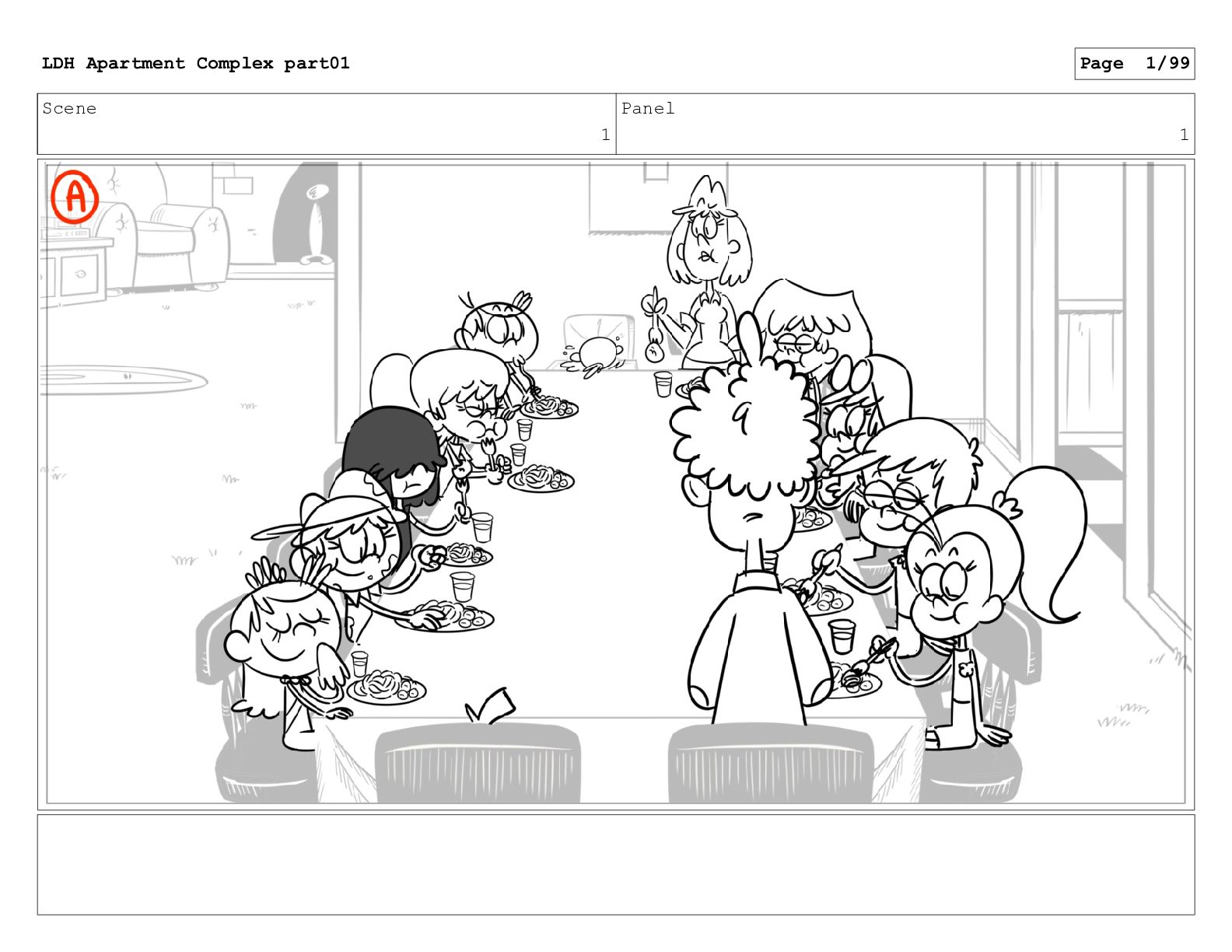The image size is (1232, 952).
Task: Click the title 'LDH Apartment Complex part01'
Action: pyautogui.click(x=195, y=64)
